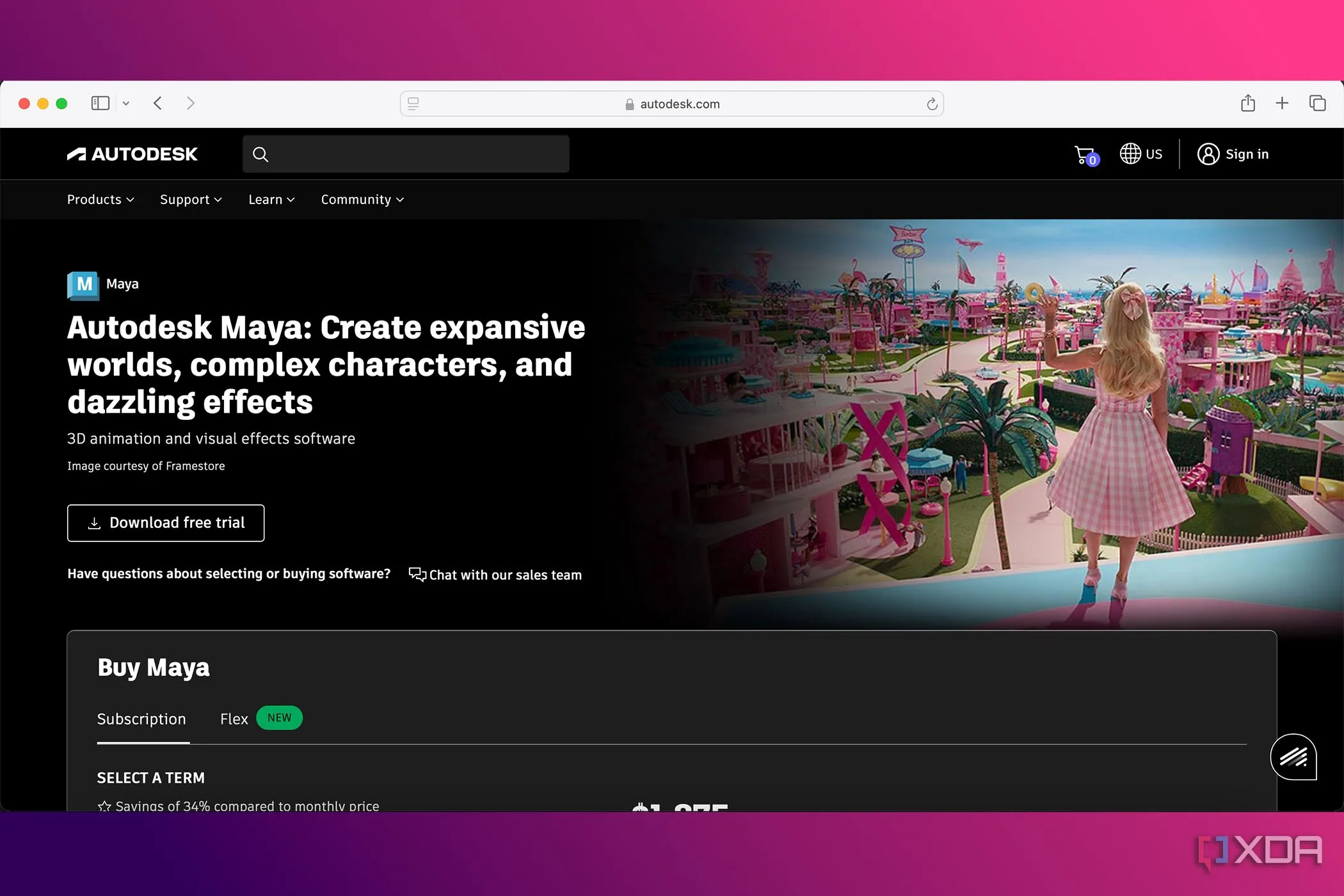
Task: Expand the Products menu
Action: [x=100, y=200]
